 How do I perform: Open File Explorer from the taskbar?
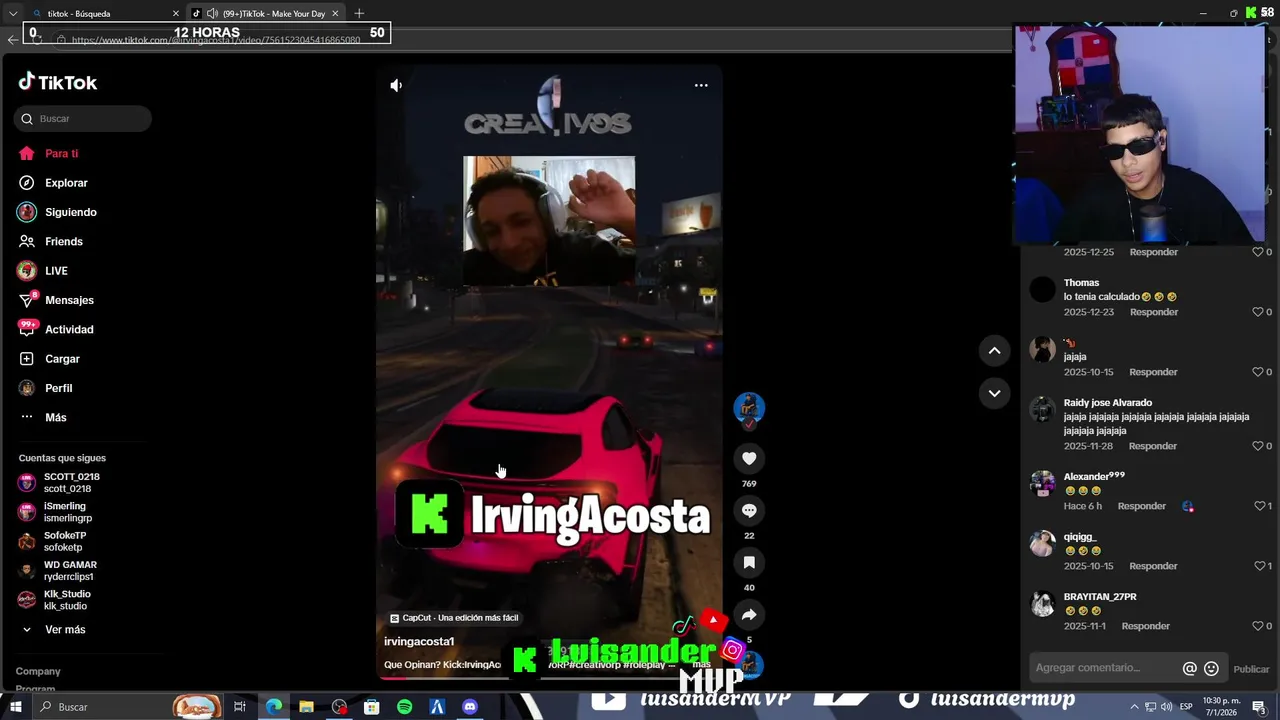(x=306, y=707)
